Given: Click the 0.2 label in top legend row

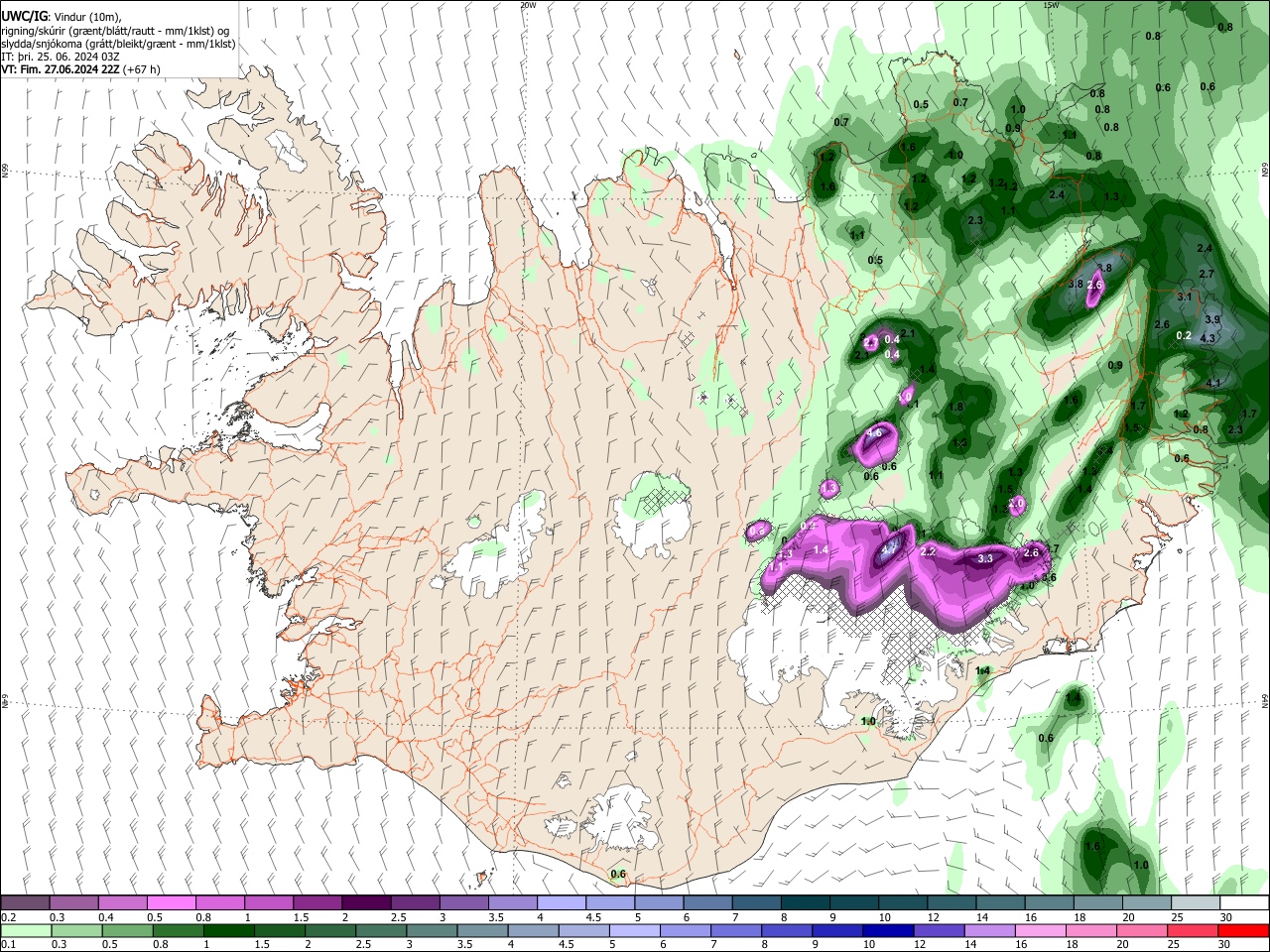Looking at the screenshot, I should click(9, 917).
